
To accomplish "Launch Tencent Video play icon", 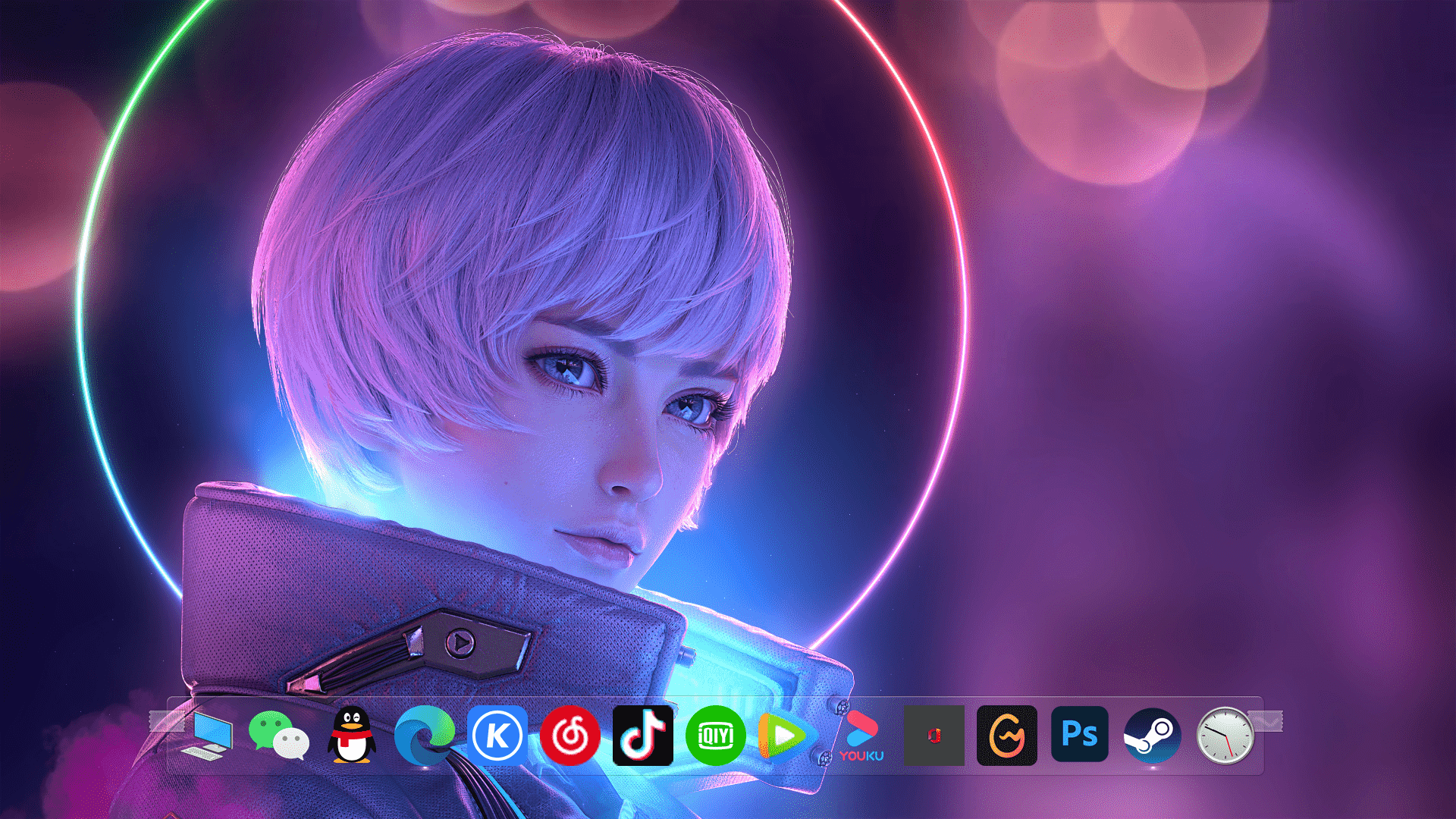I will (786, 735).
